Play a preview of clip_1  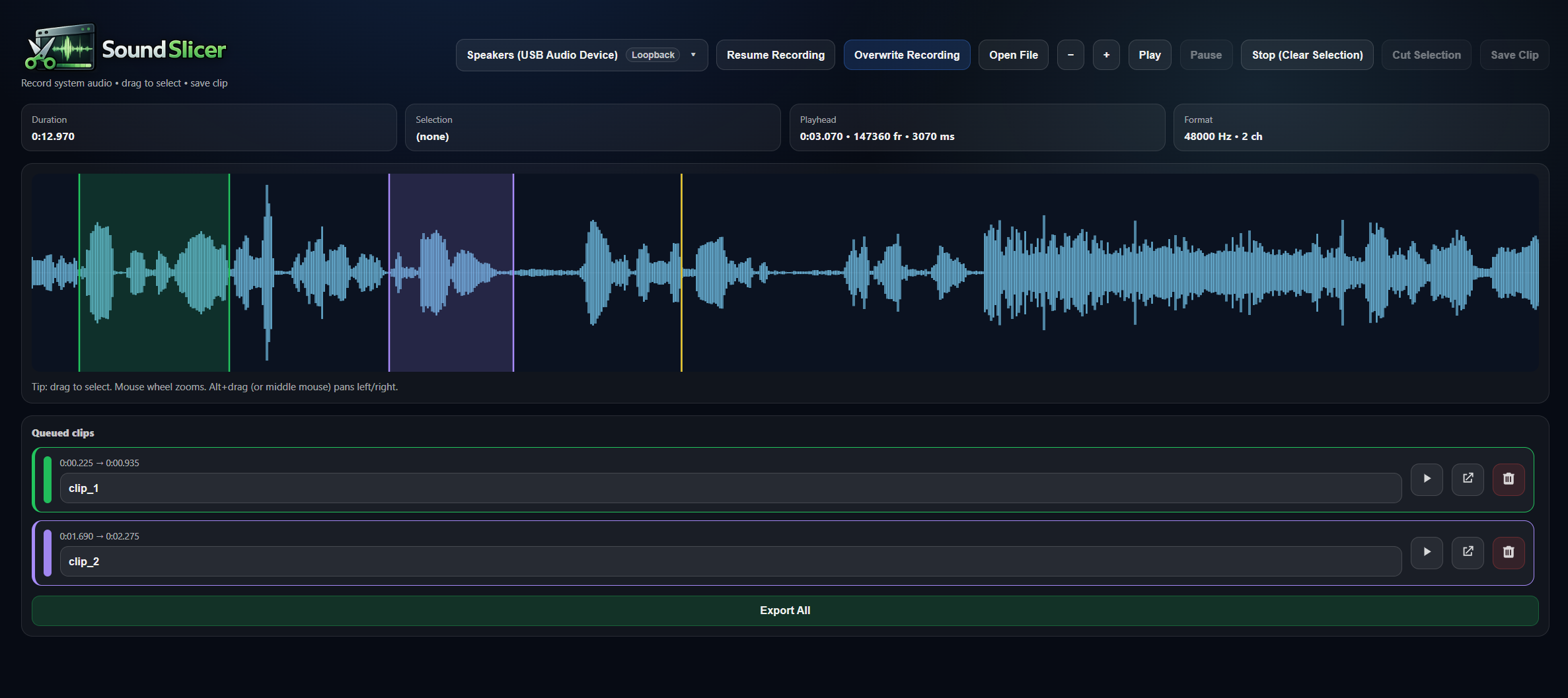[x=1427, y=479]
